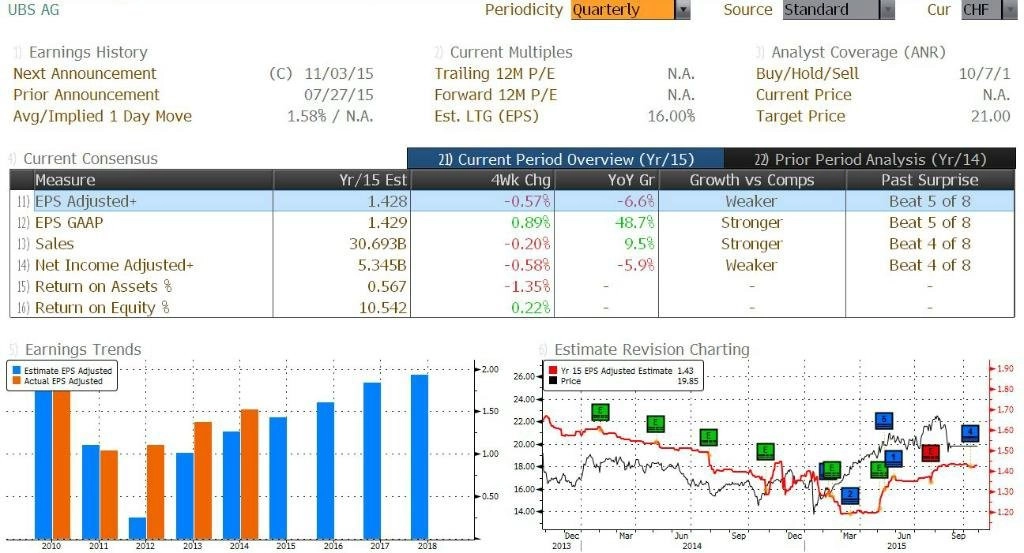Click the Prior Announcement date 07/27/15

339,95
